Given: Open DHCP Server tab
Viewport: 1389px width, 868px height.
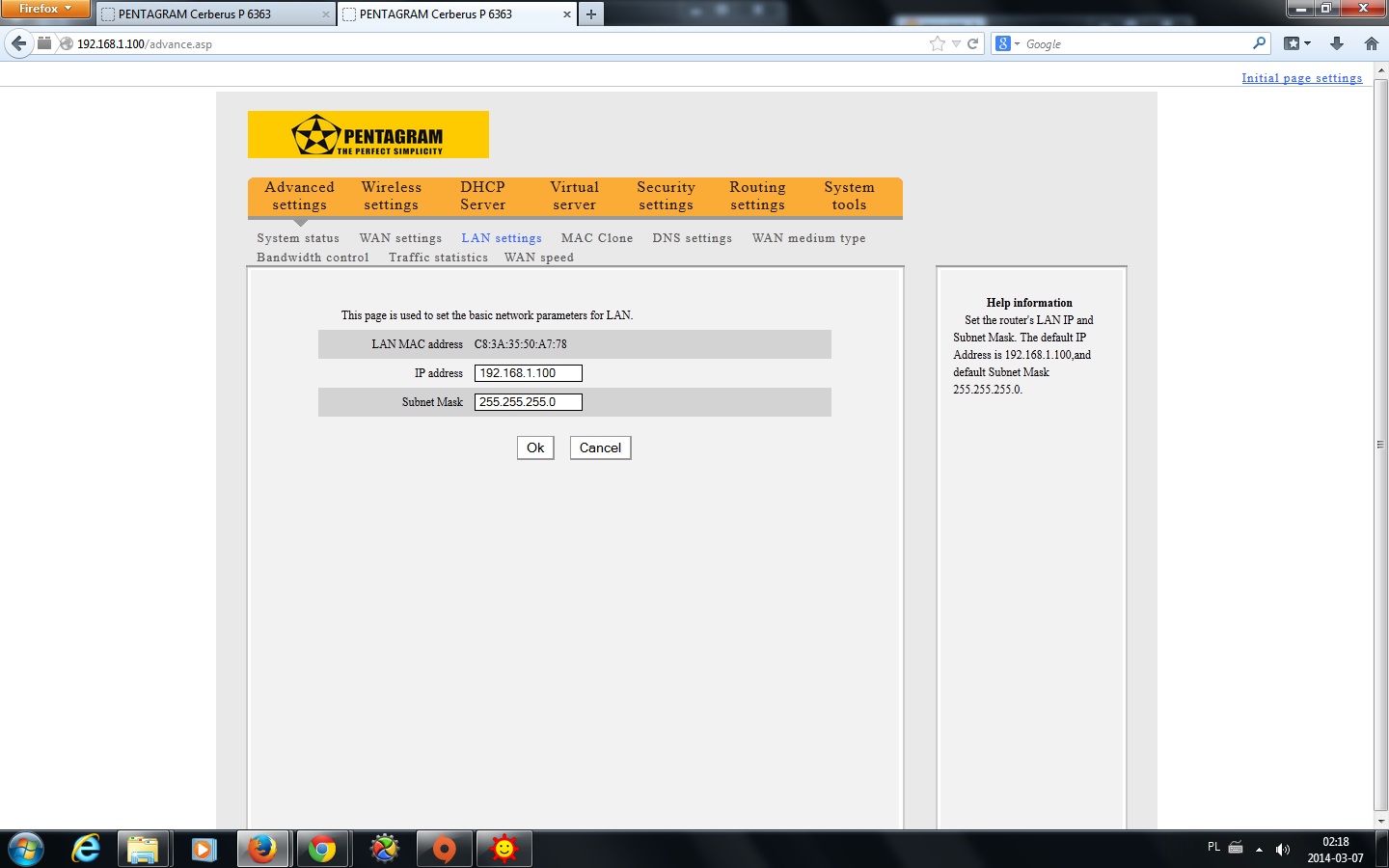Looking at the screenshot, I should click(x=482, y=196).
